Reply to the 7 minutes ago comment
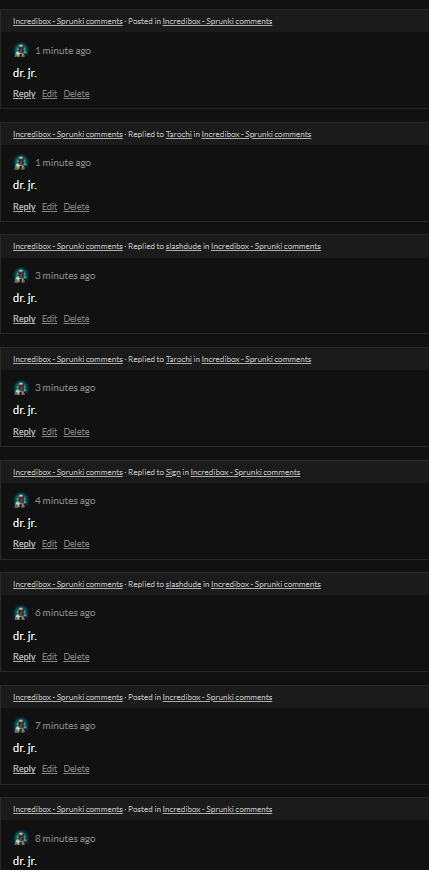 click(x=24, y=768)
